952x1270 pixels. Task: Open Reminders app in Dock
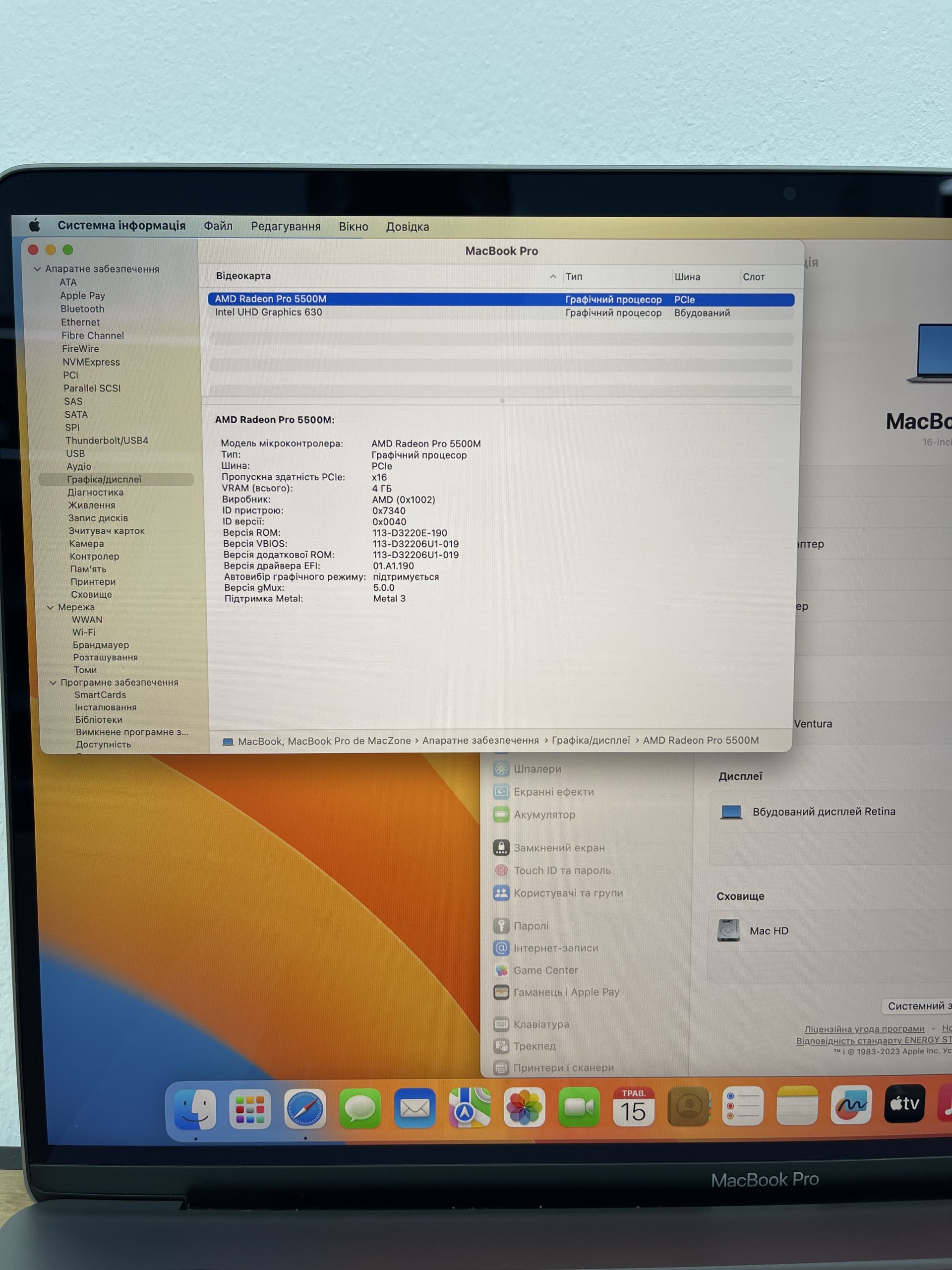pos(743,1105)
